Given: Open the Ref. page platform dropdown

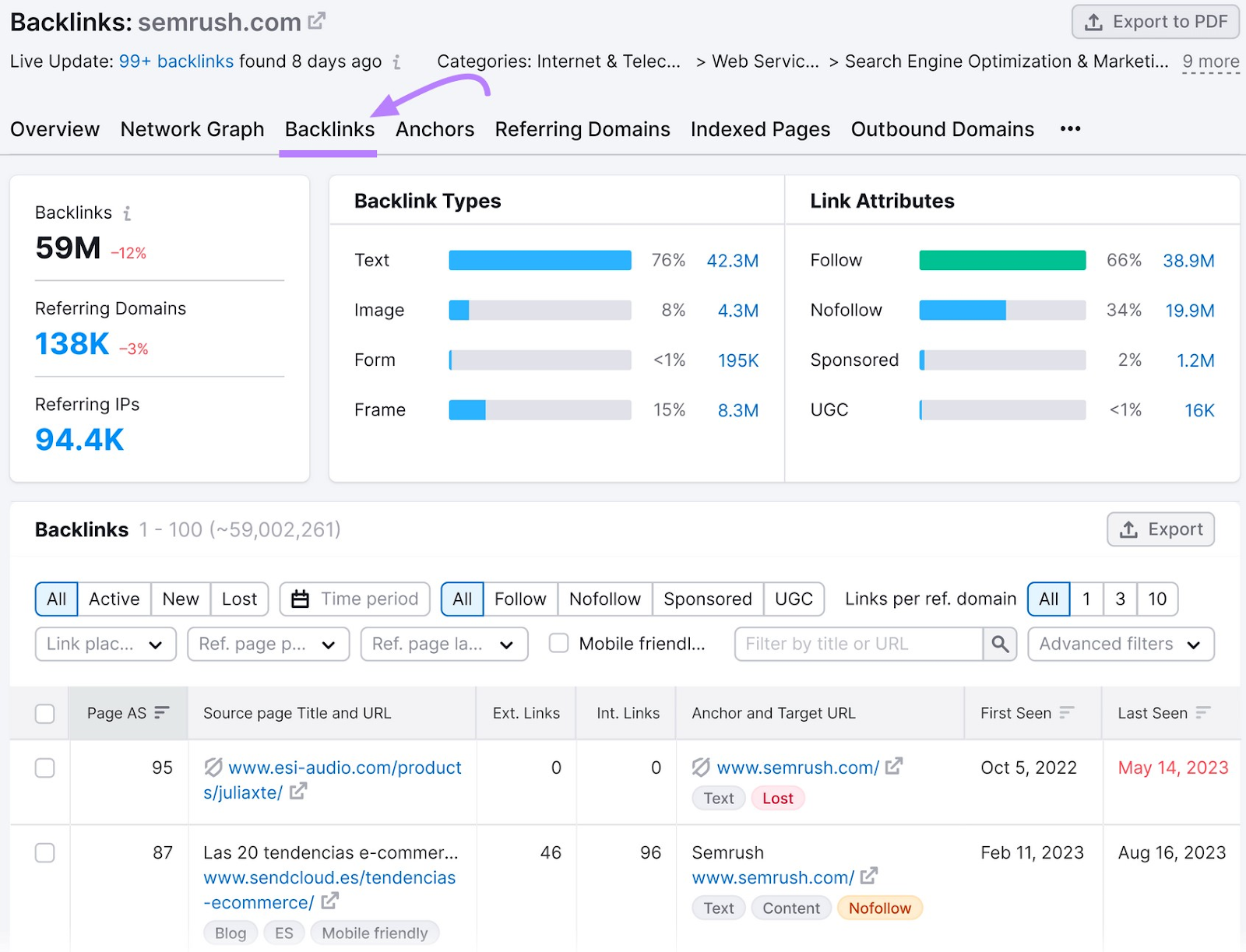Looking at the screenshot, I should [x=268, y=644].
